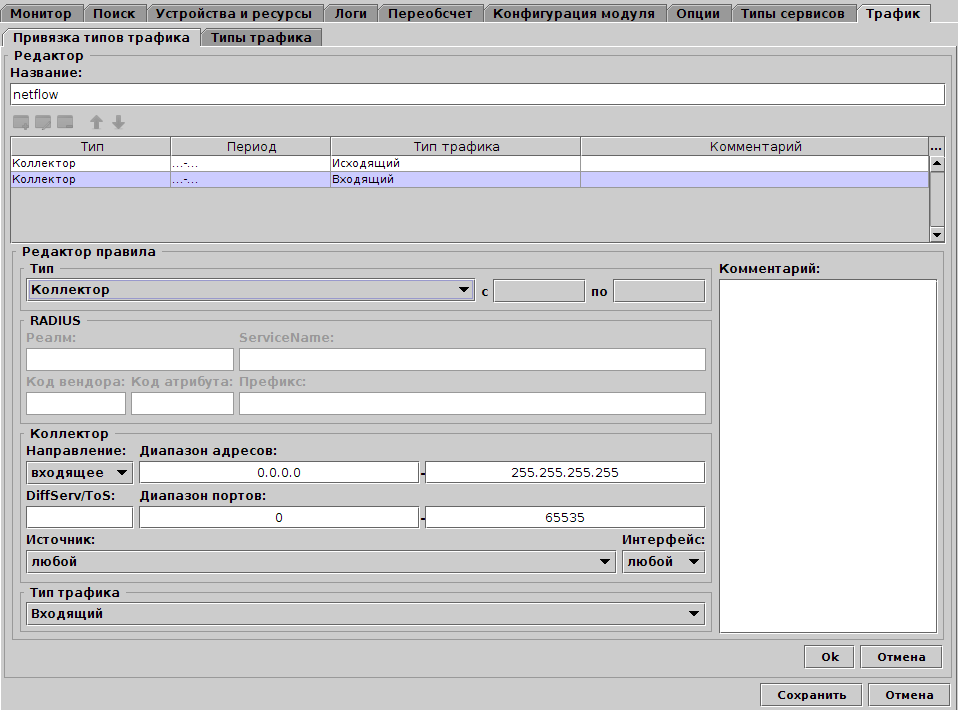
Task: Click the move rule down arrow icon
Action: 118,122
